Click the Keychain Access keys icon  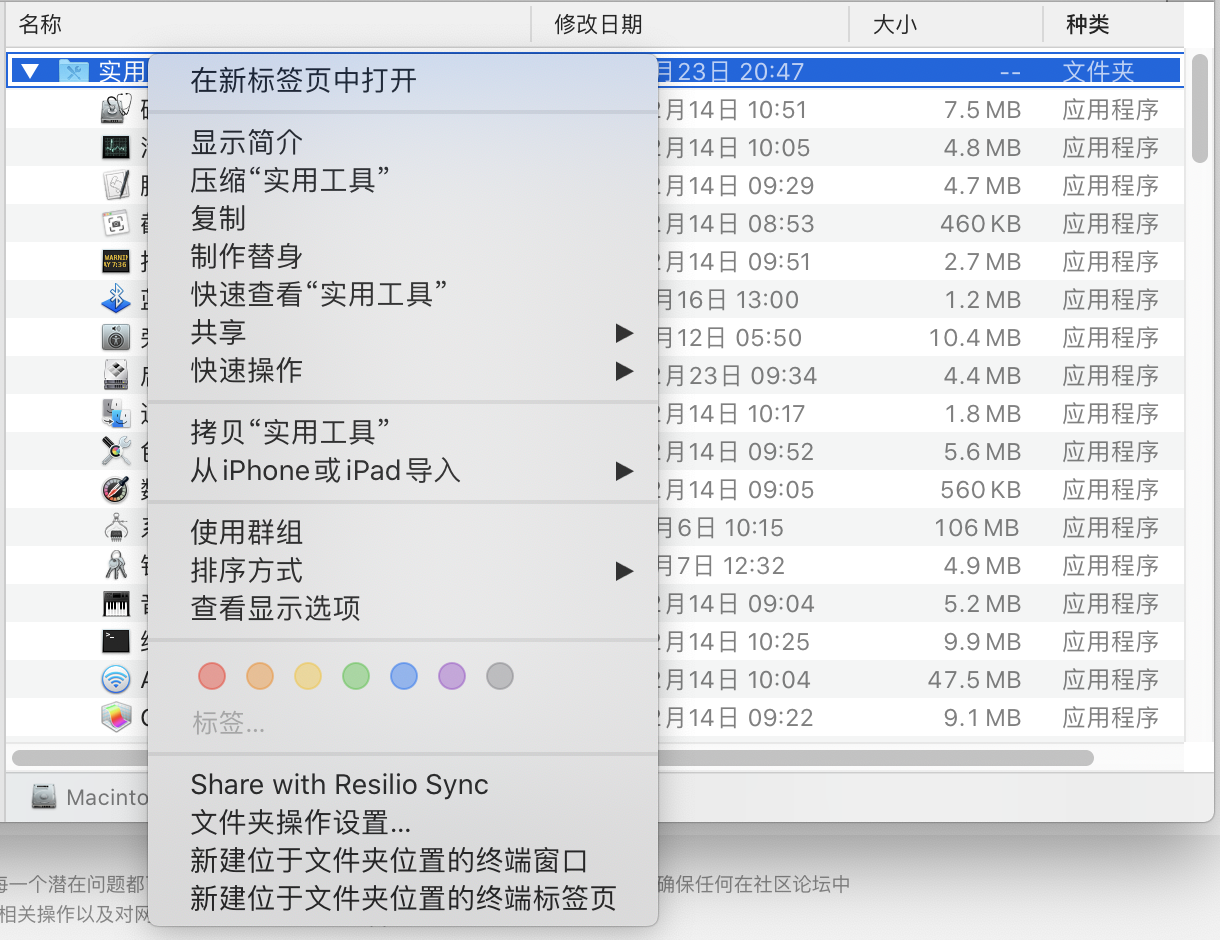tap(116, 566)
